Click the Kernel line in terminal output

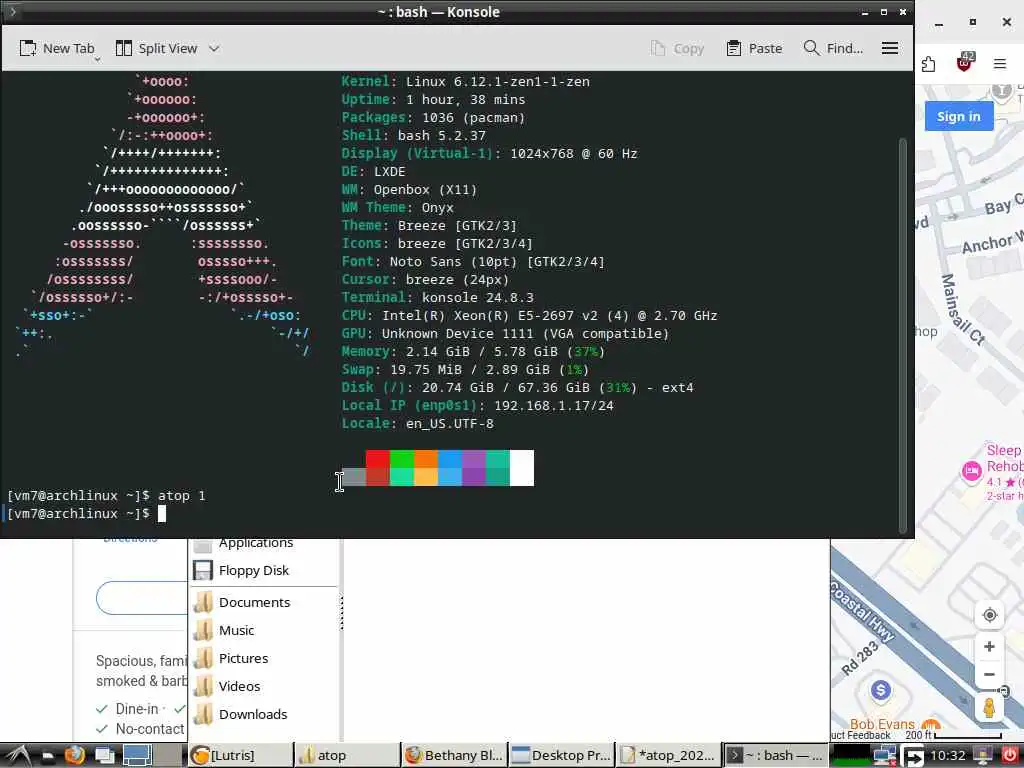point(466,82)
